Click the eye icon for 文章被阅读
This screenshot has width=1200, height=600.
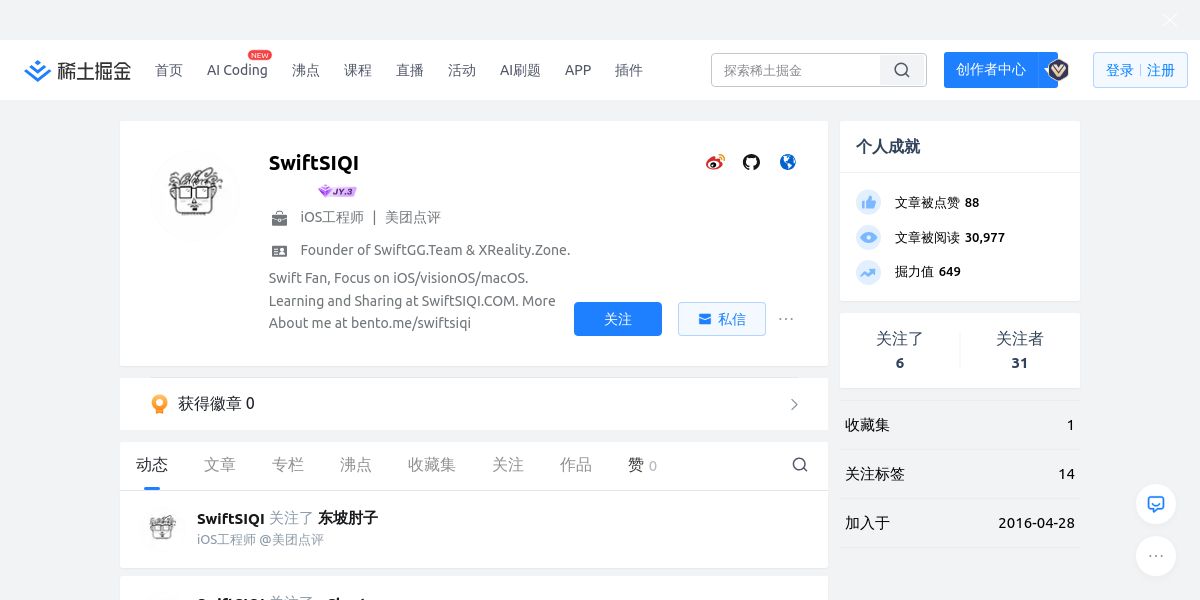click(x=868, y=238)
